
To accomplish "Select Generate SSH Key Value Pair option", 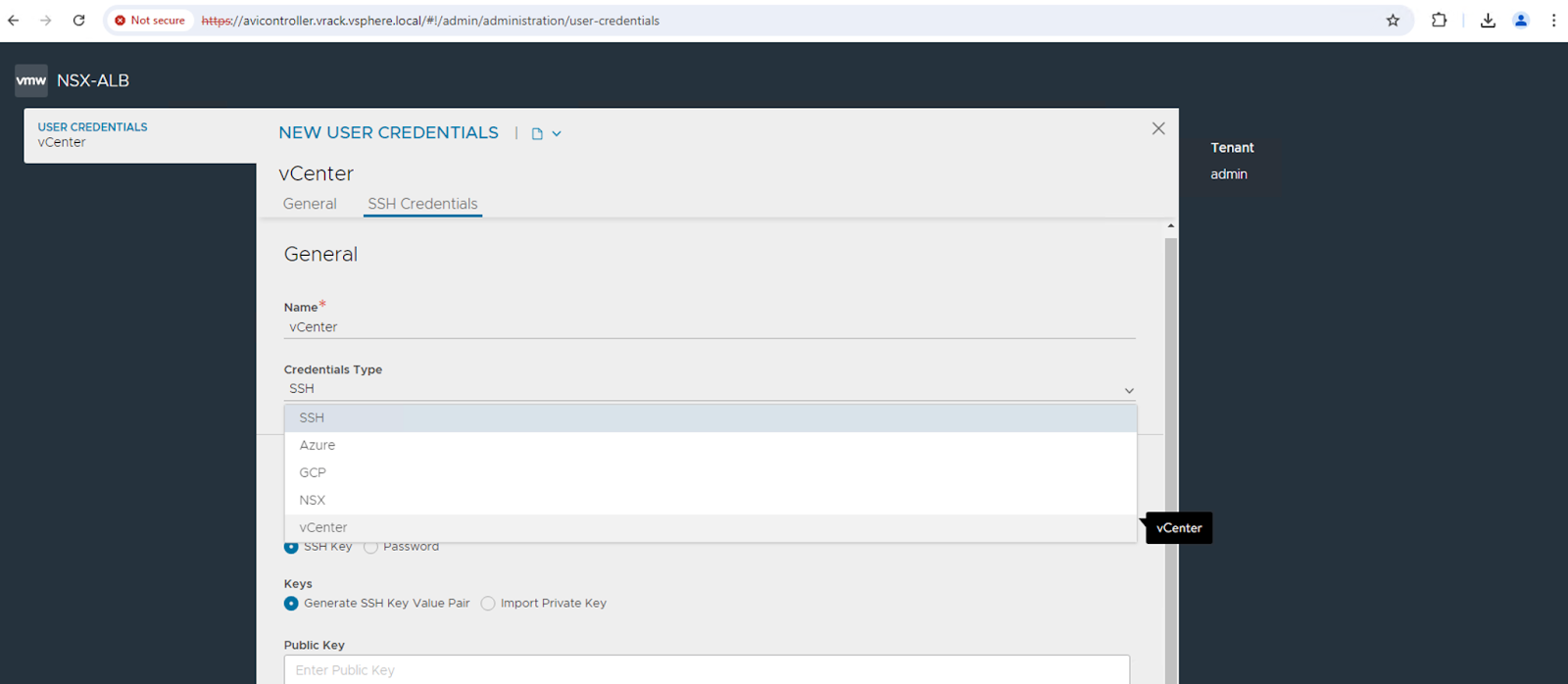I will 291,604.
